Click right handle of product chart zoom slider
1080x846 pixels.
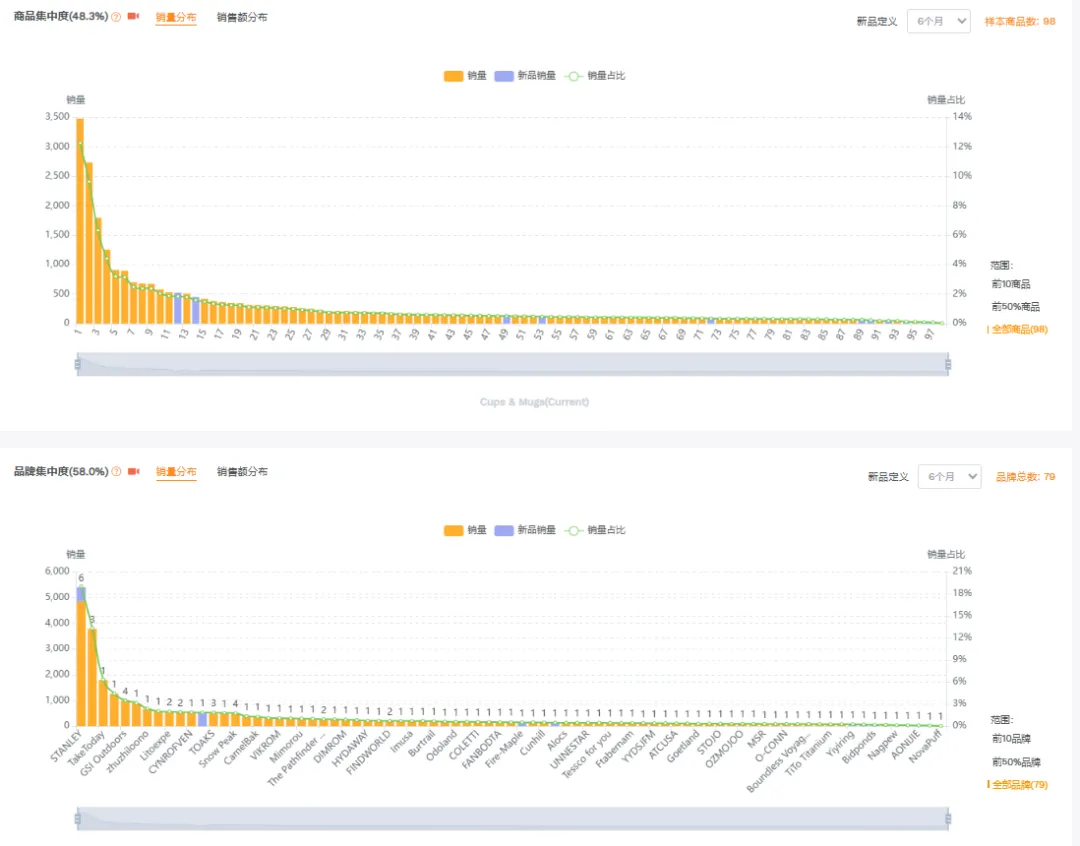click(948, 365)
